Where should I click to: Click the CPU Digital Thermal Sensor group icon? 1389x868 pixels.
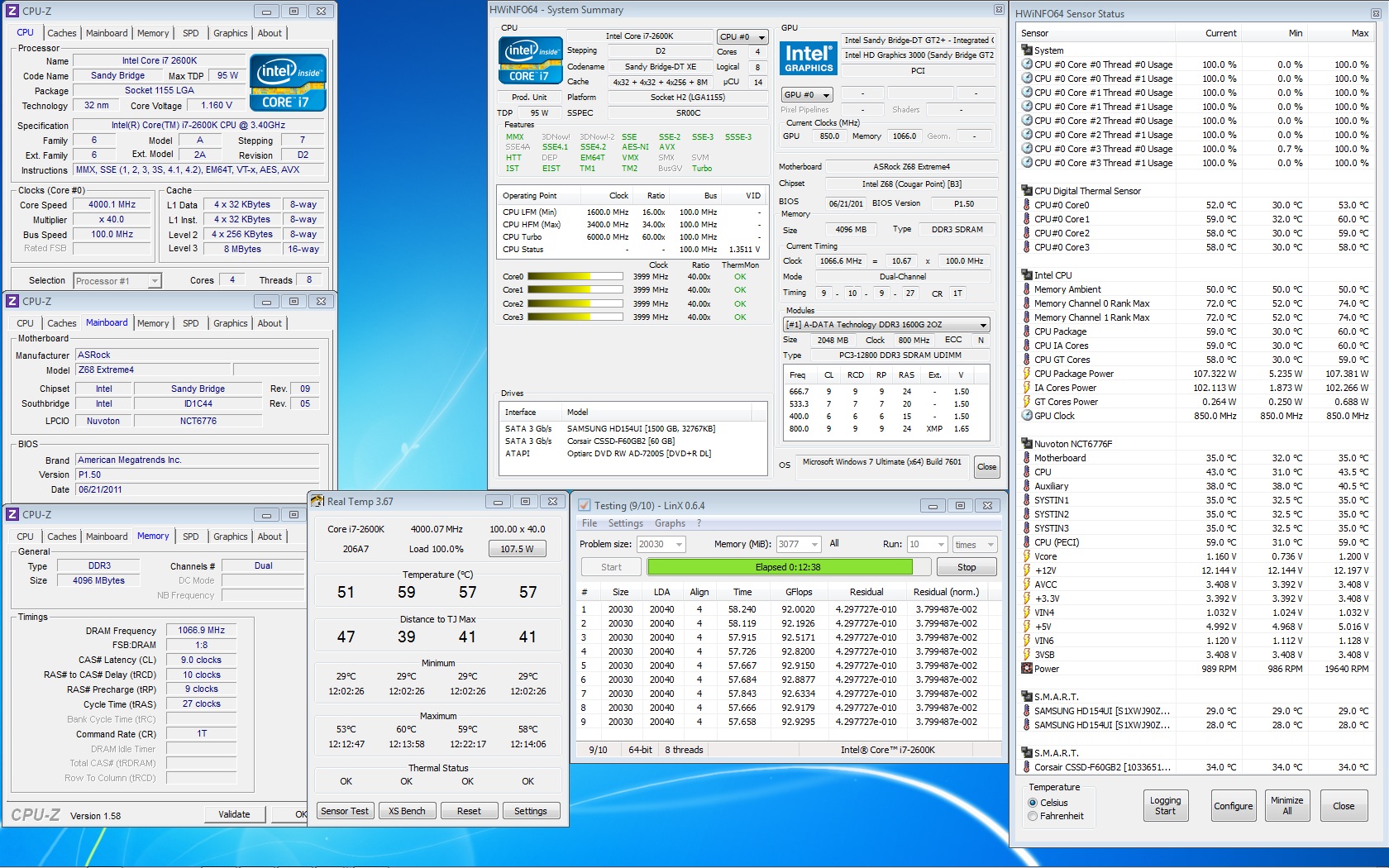1027,190
